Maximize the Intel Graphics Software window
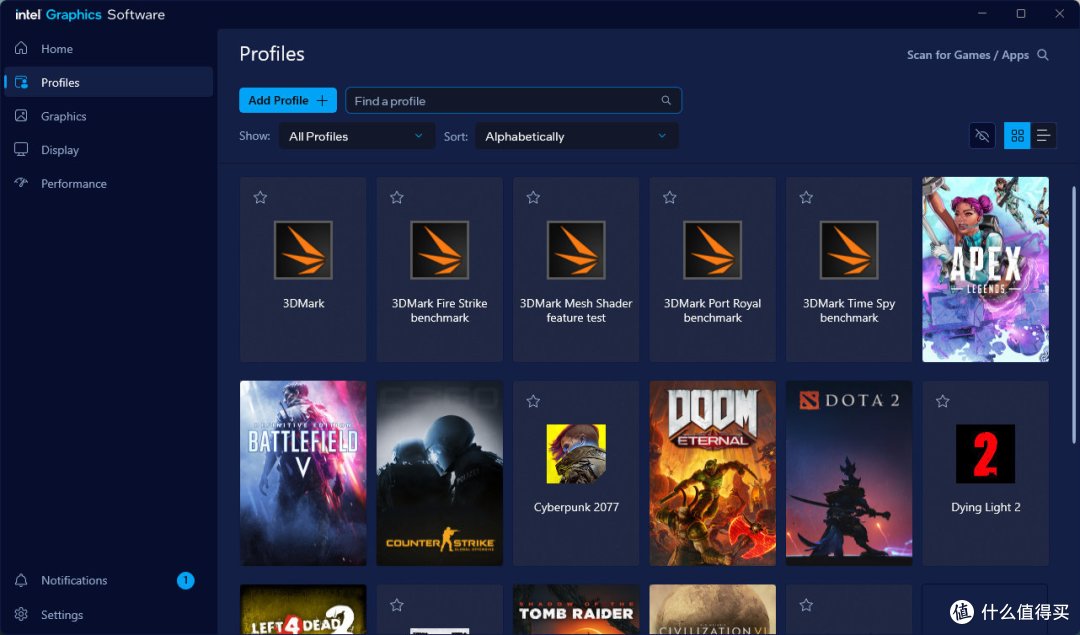 (x=1021, y=14)
